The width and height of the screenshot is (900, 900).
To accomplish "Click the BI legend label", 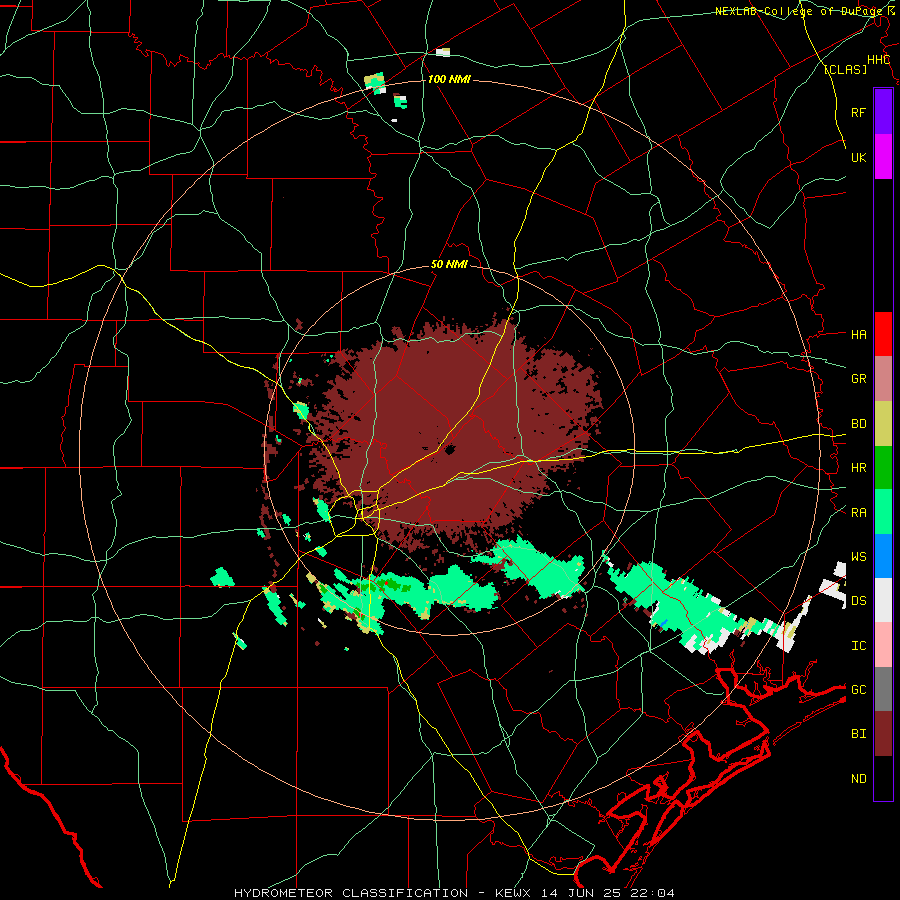I will point(858,734).
